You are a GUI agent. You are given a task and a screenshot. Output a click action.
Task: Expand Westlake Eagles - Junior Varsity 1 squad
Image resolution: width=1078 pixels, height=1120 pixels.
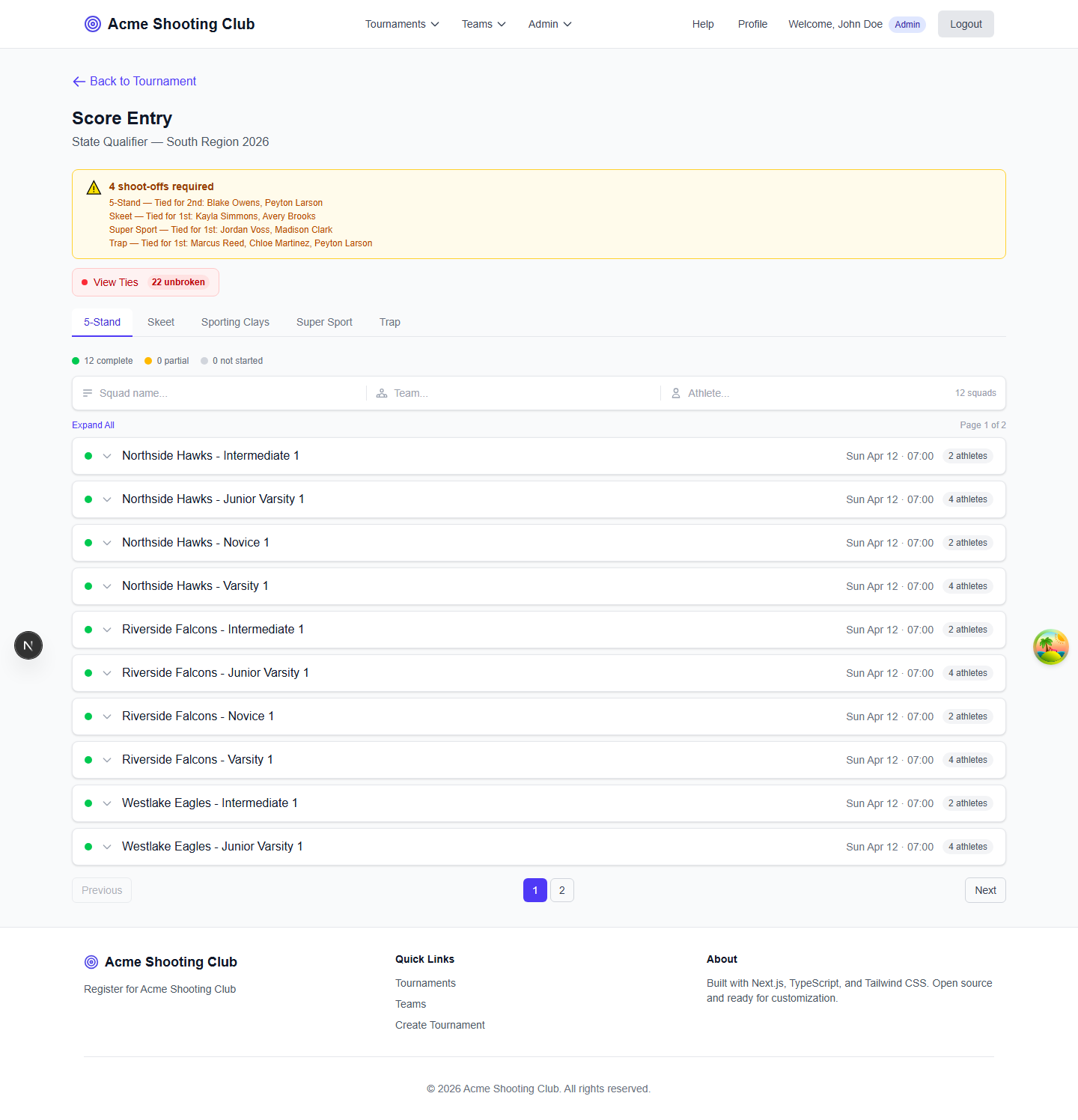click(107, 847)
